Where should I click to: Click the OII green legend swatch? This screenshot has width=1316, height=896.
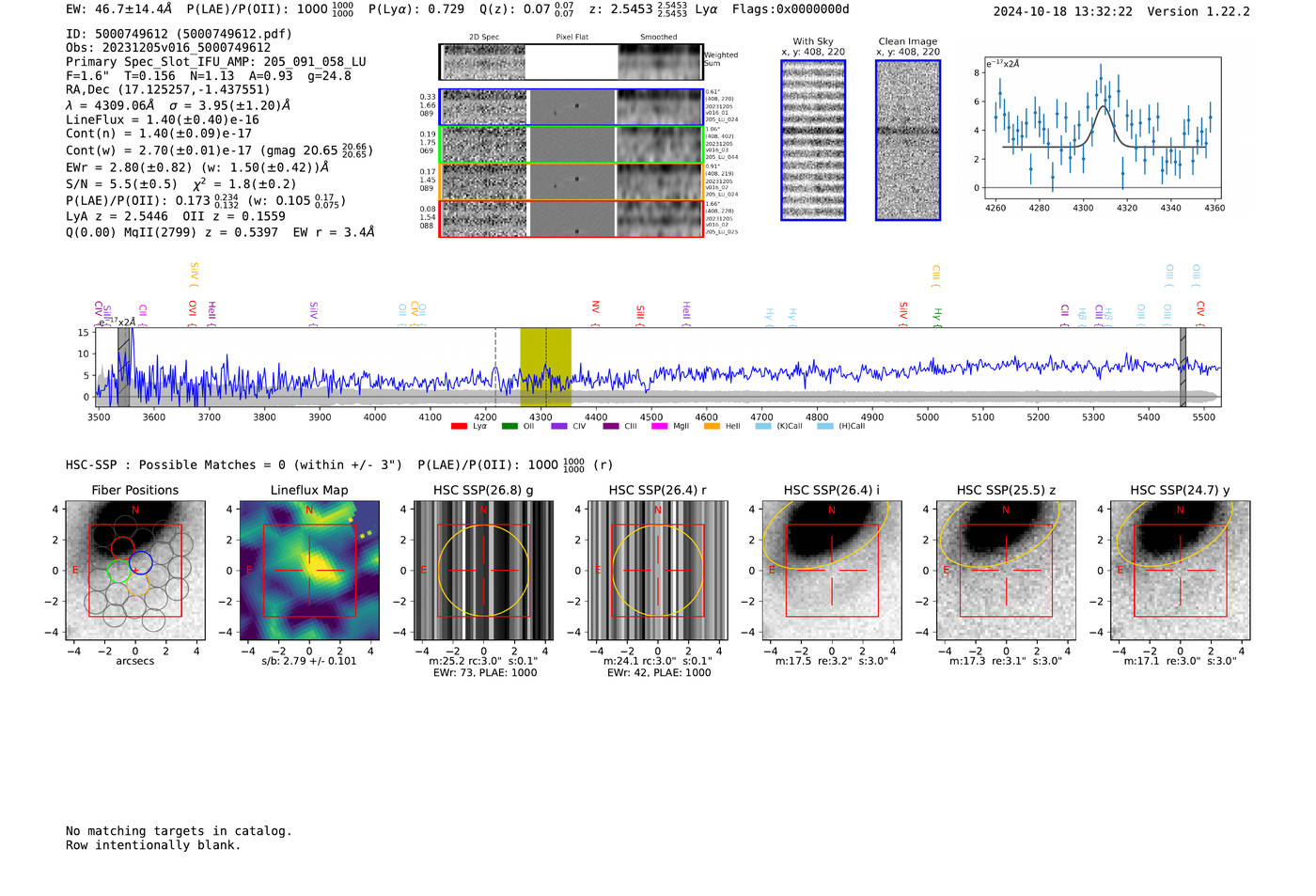(x=509, y=427)
